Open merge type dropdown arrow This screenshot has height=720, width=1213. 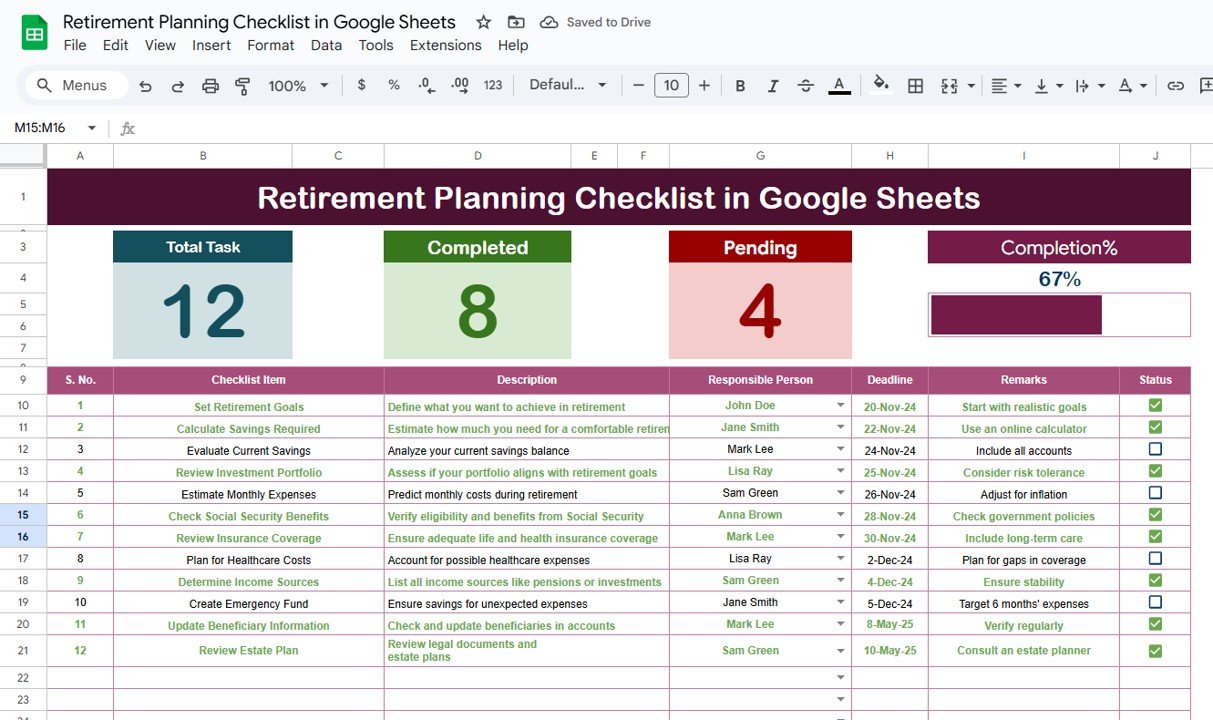[971, 86]
